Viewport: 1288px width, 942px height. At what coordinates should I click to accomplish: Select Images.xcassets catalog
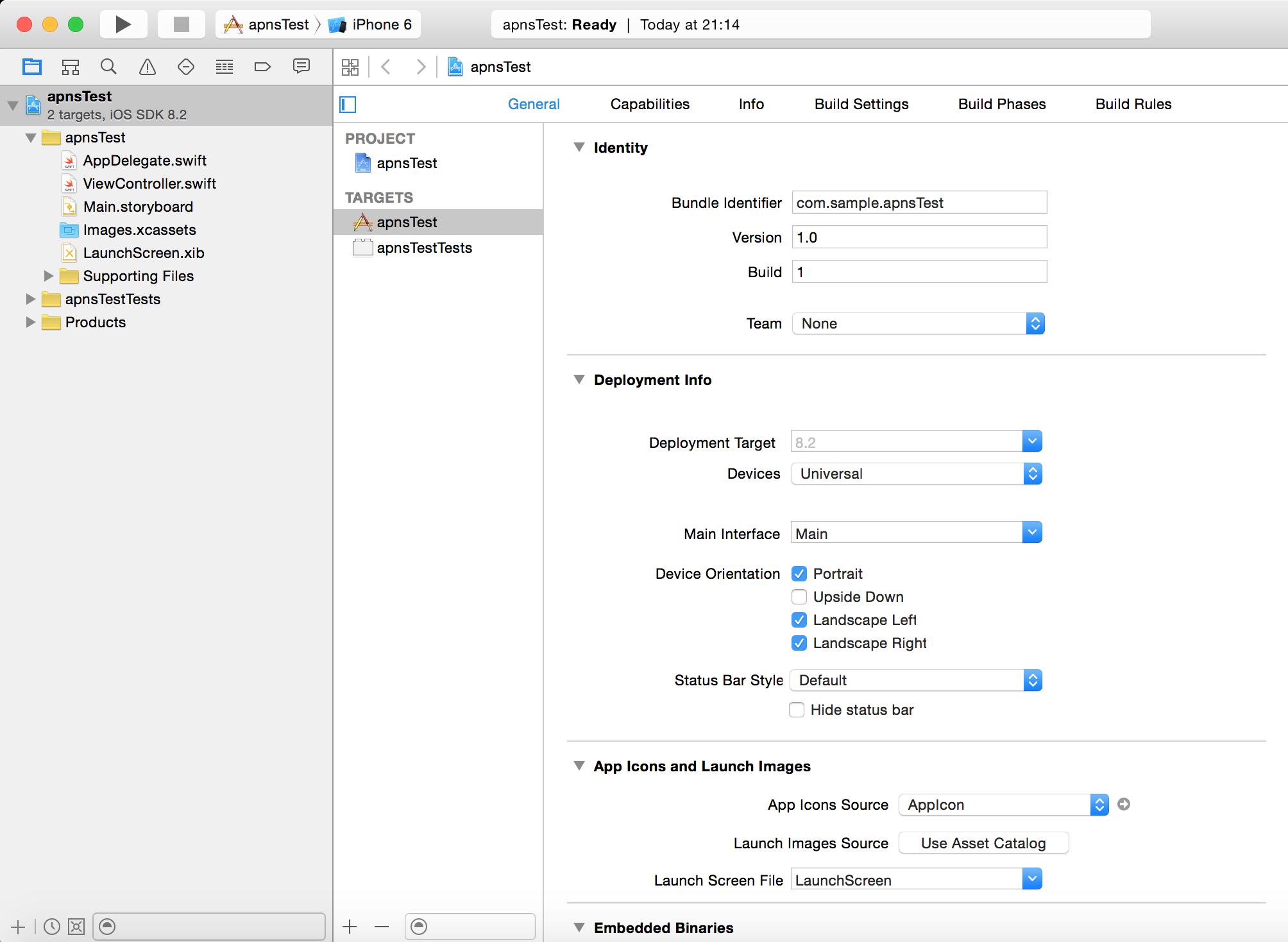[128, 230]
